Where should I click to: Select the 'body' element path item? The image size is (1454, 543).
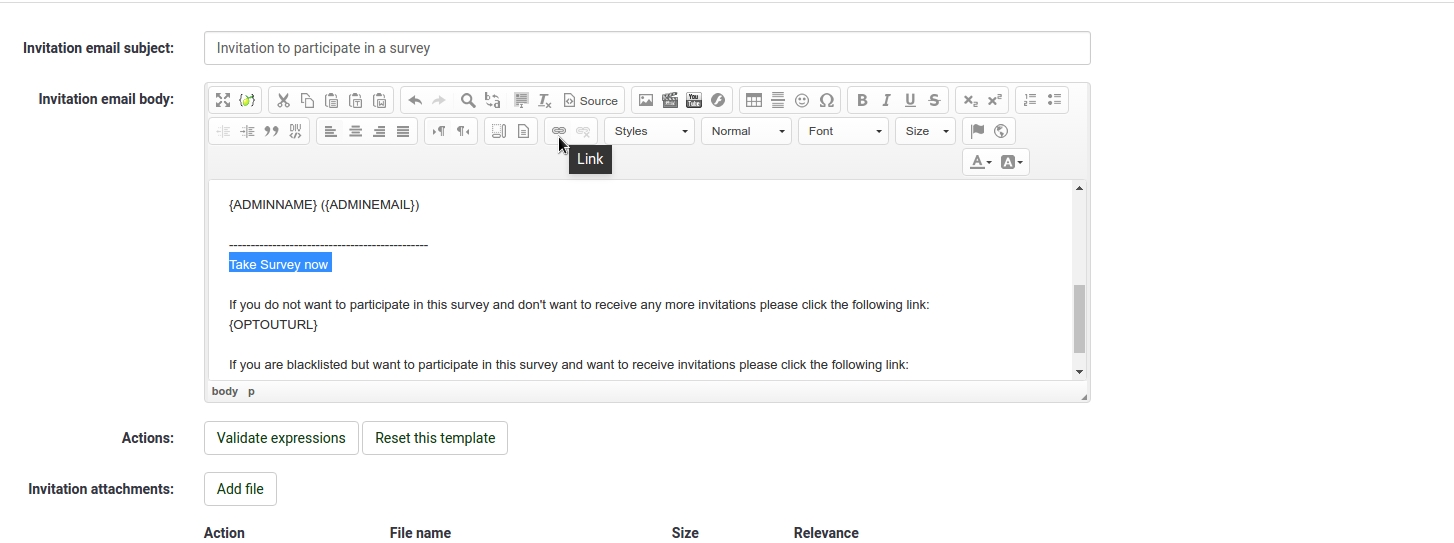click(x=225, y=391)
